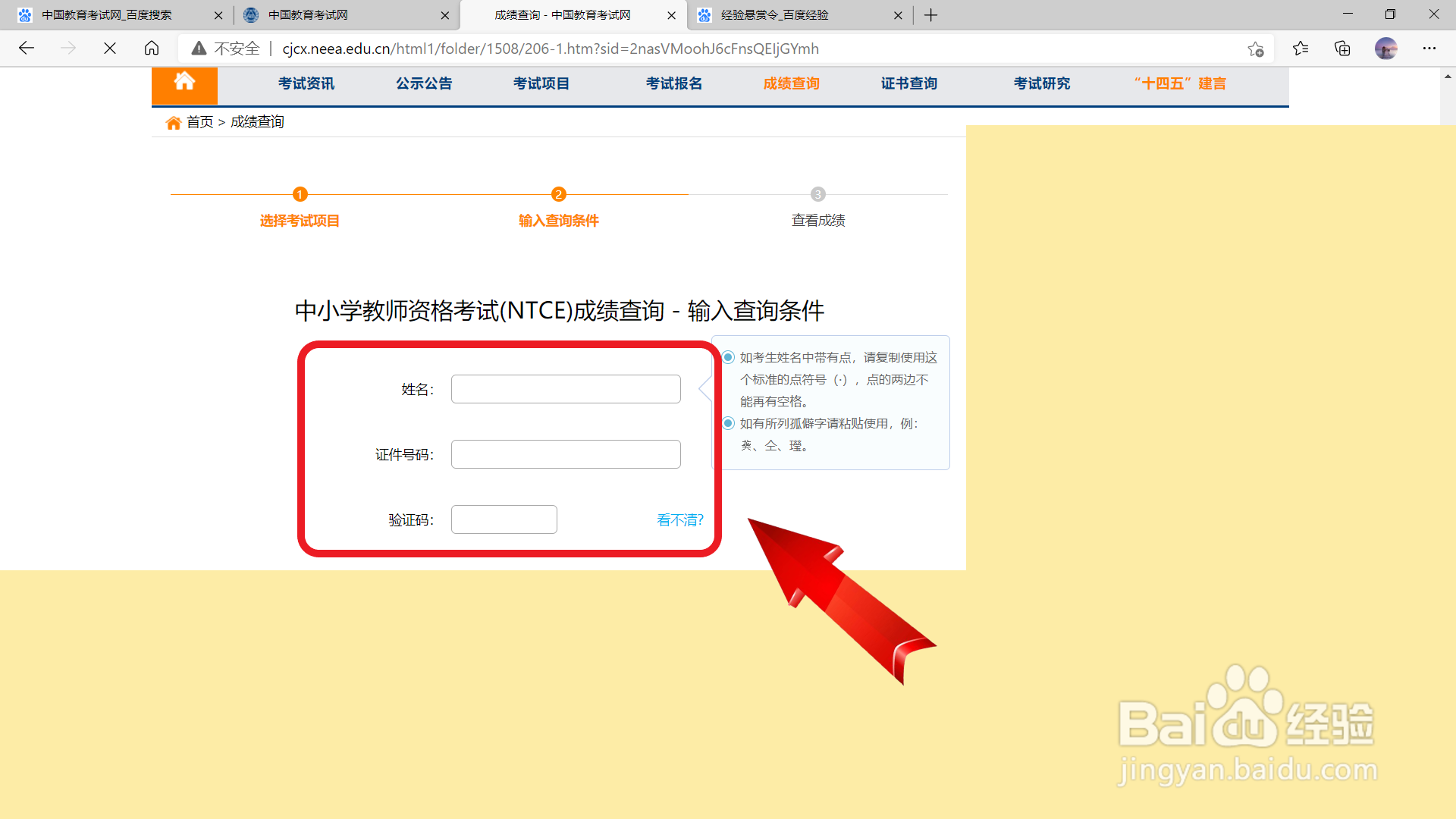
Task: Open a new browser tab
Action: coord(931,15)
